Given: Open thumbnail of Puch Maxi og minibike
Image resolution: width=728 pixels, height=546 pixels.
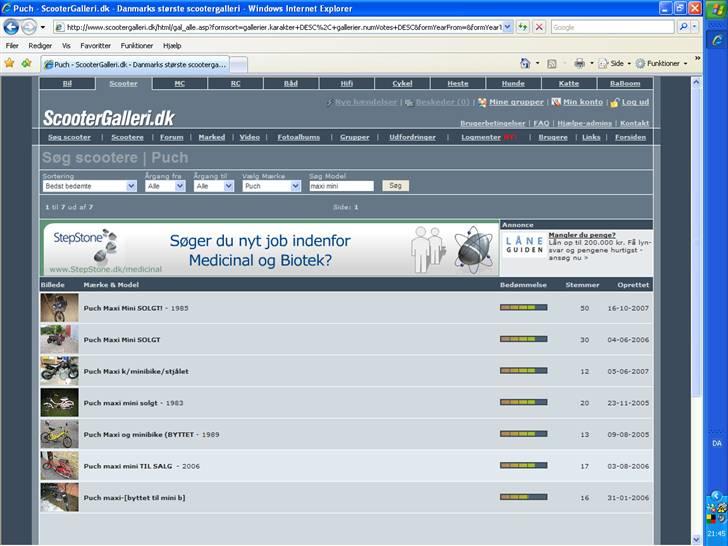Looking at the screenshot, I should [59, 434].
